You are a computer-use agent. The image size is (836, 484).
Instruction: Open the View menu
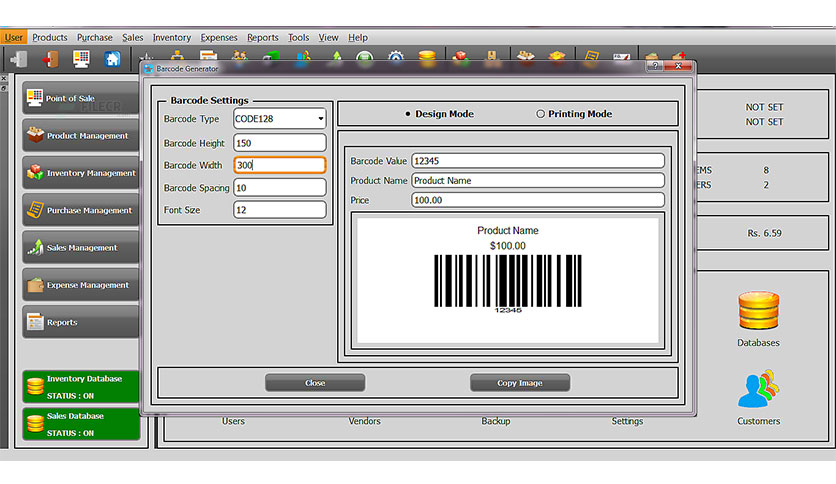(x=328, y=37)
